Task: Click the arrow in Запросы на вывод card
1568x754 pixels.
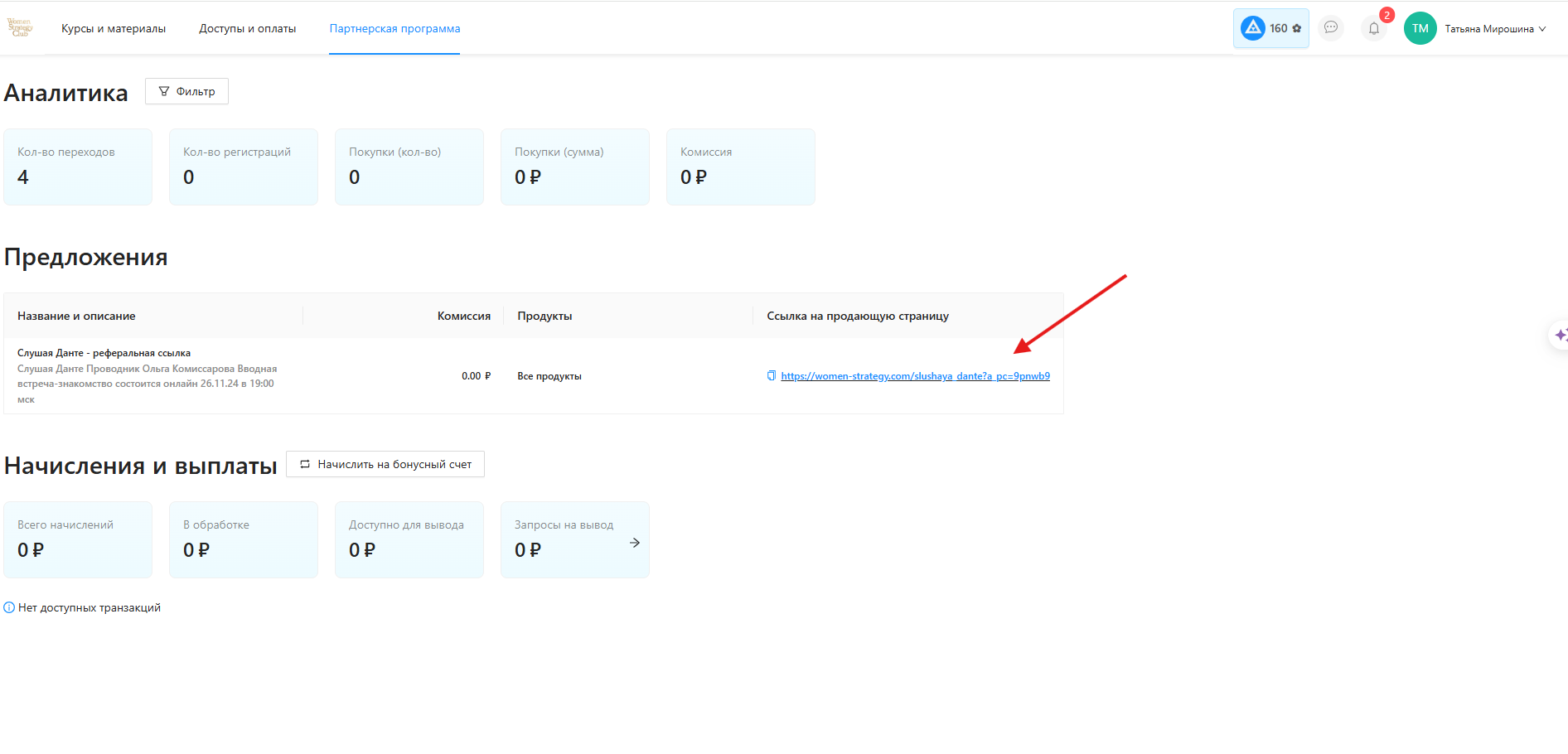Action: (x=635, y=543)
